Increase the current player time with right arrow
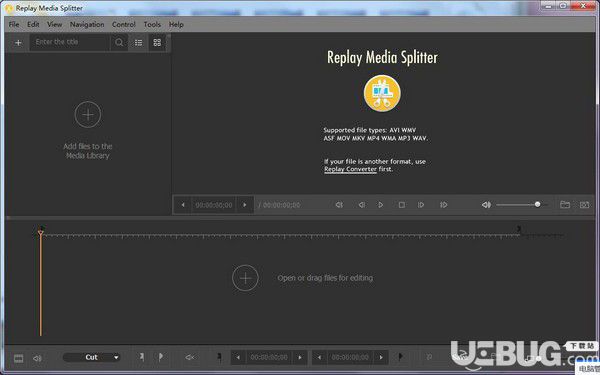The image size is (600, 375). (245, 205)
